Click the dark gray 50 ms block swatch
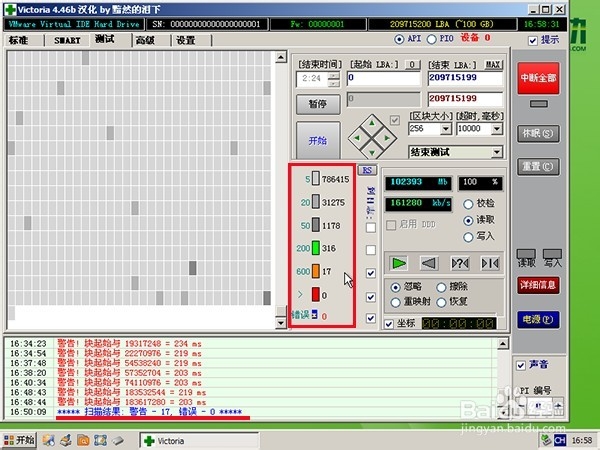 (x=316, y=225)
